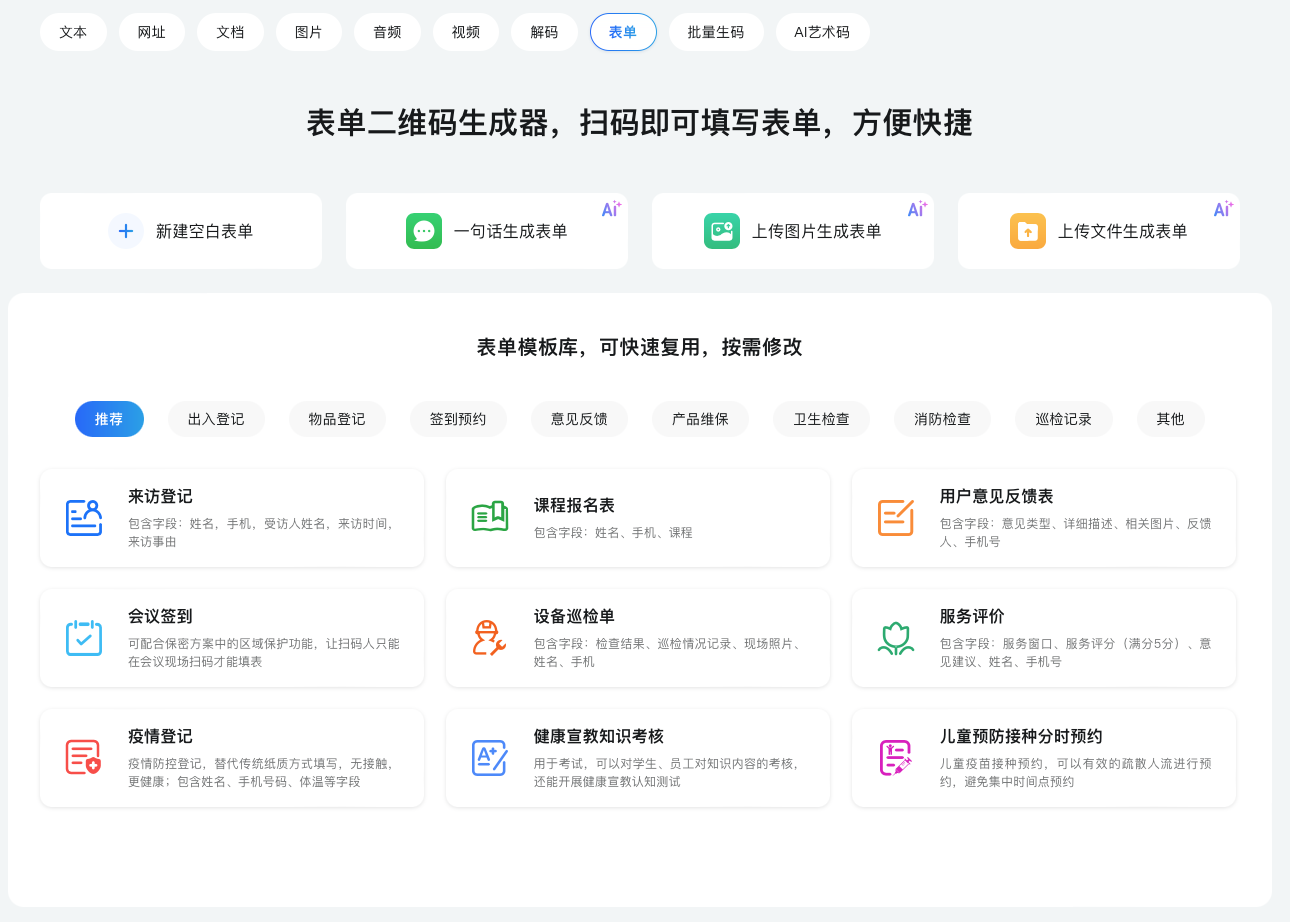Click the 用户意见反馈表 edit icon

pos(896,518)
